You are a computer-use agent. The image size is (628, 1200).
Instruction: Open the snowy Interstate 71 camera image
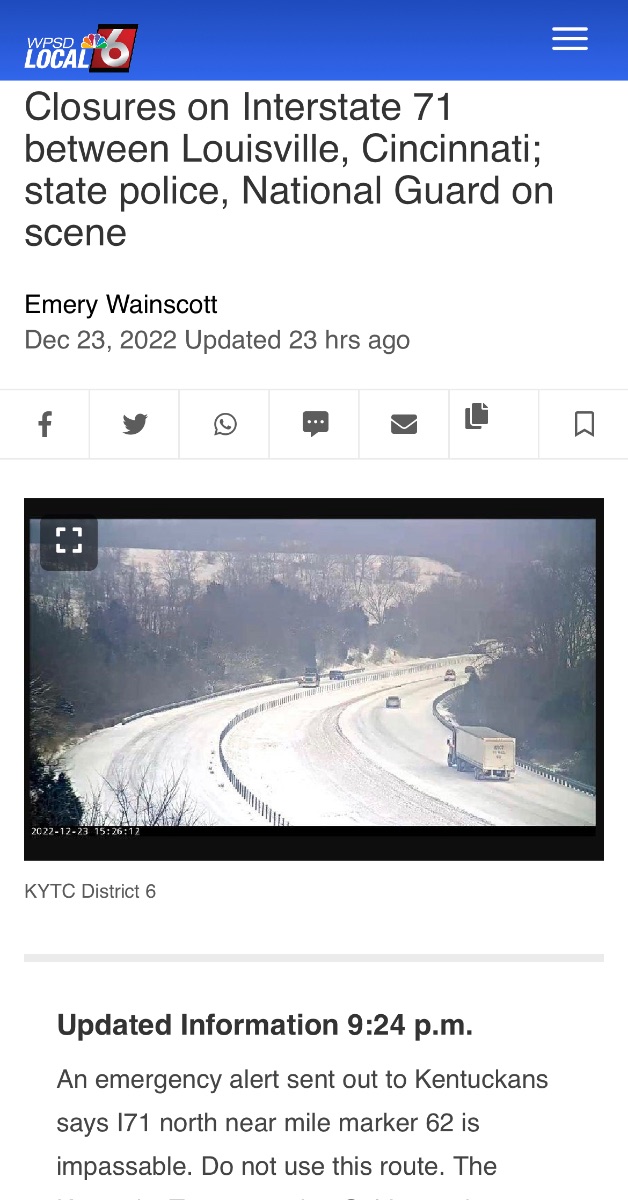click(314, 678)
